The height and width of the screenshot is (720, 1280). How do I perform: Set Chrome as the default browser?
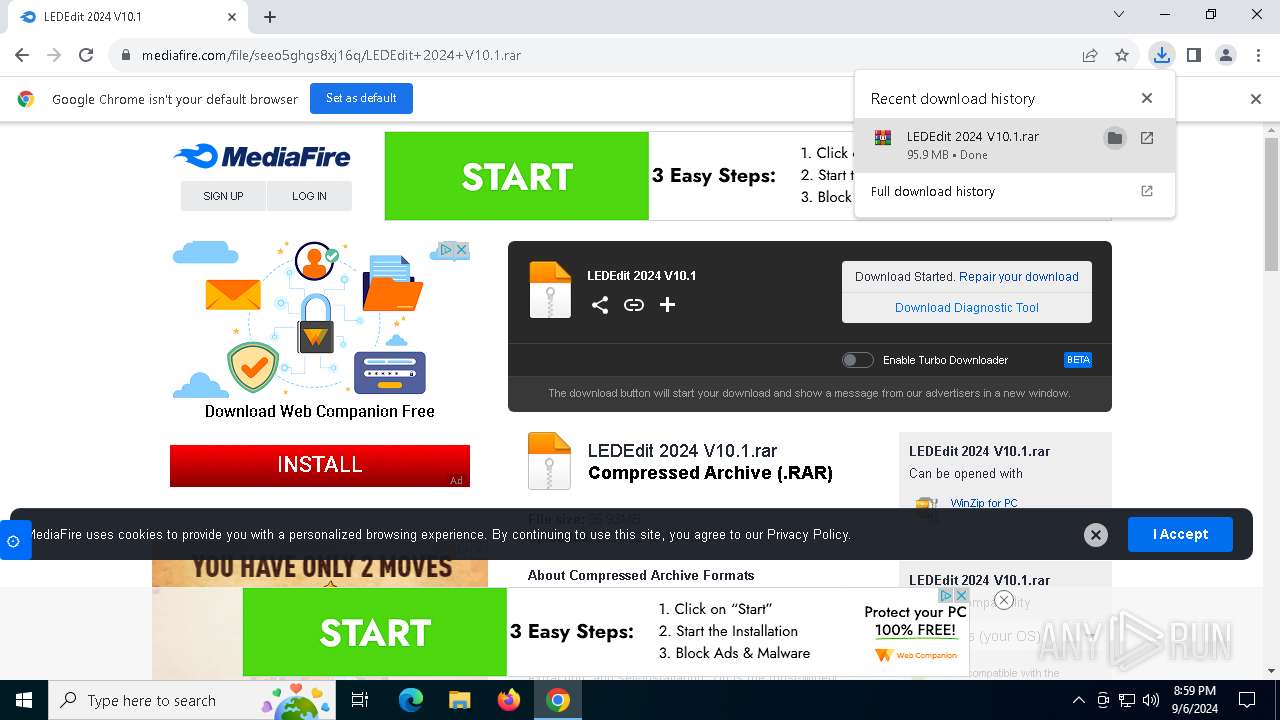(361, 98)
